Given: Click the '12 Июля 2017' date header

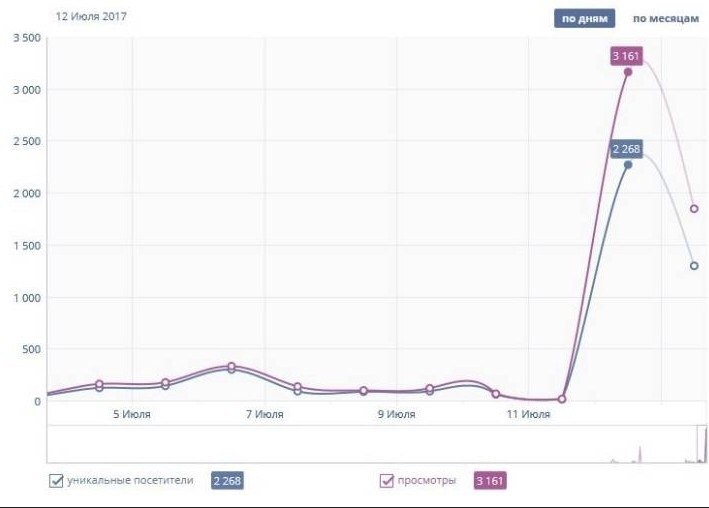Looking at the screenshot, I should click(91, 16).
